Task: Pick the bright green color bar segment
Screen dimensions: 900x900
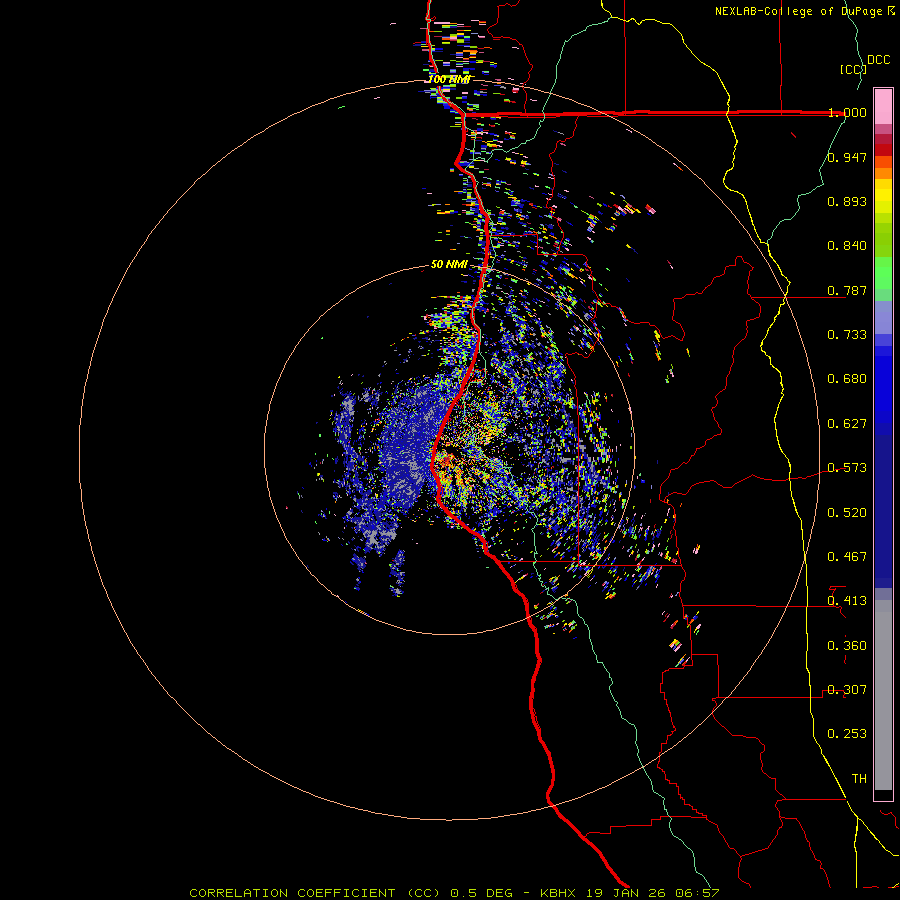Action: [x=883, y=273]
